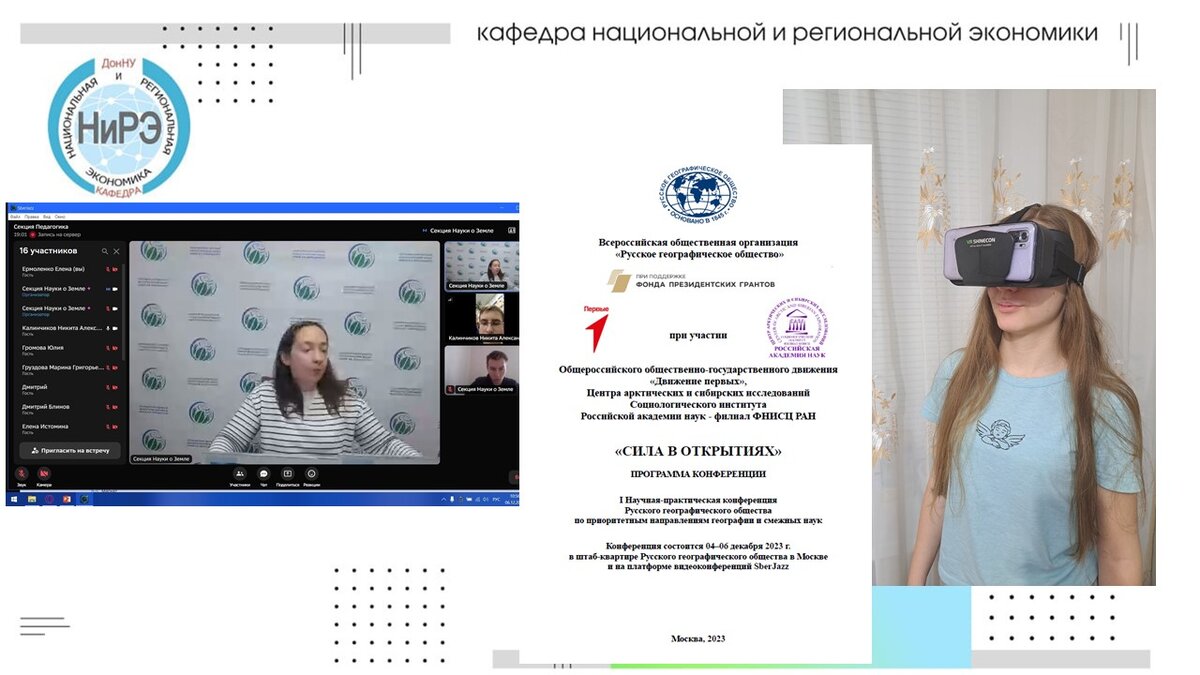This screenshot has height=675, width=1200.
Task: Show hidden tray icons chevron
Action: 444,499
